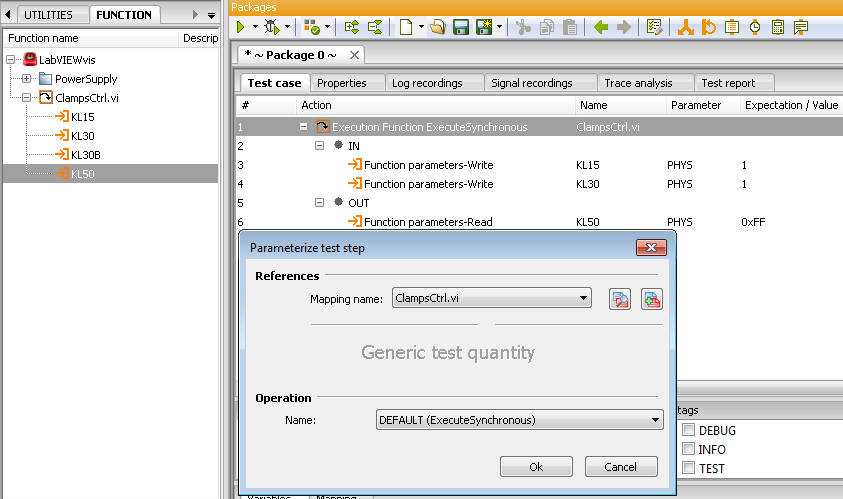843x499 pixels.
Task: Click the orange loop block icon
Action: click(709, 27)
